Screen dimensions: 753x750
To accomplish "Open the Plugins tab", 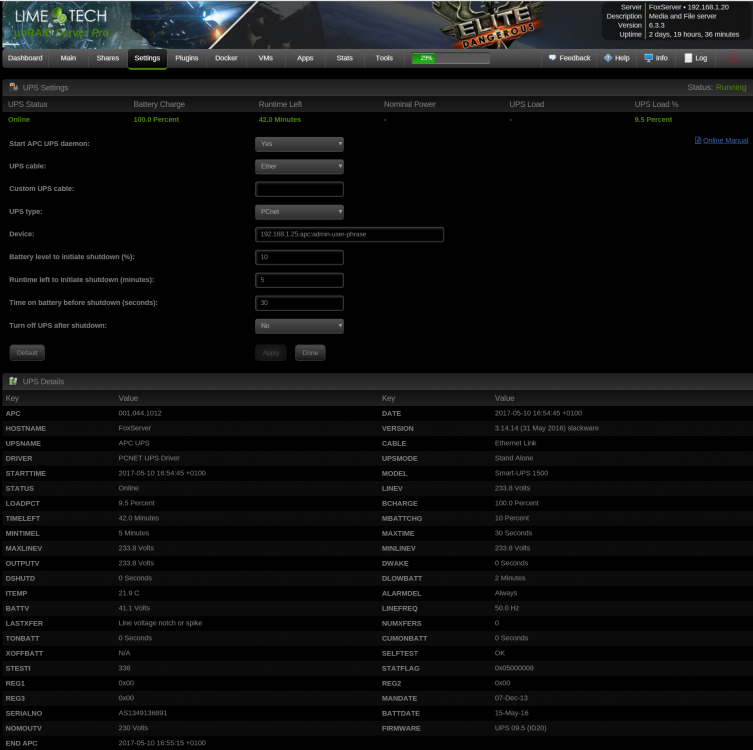I will coord(186,58).
